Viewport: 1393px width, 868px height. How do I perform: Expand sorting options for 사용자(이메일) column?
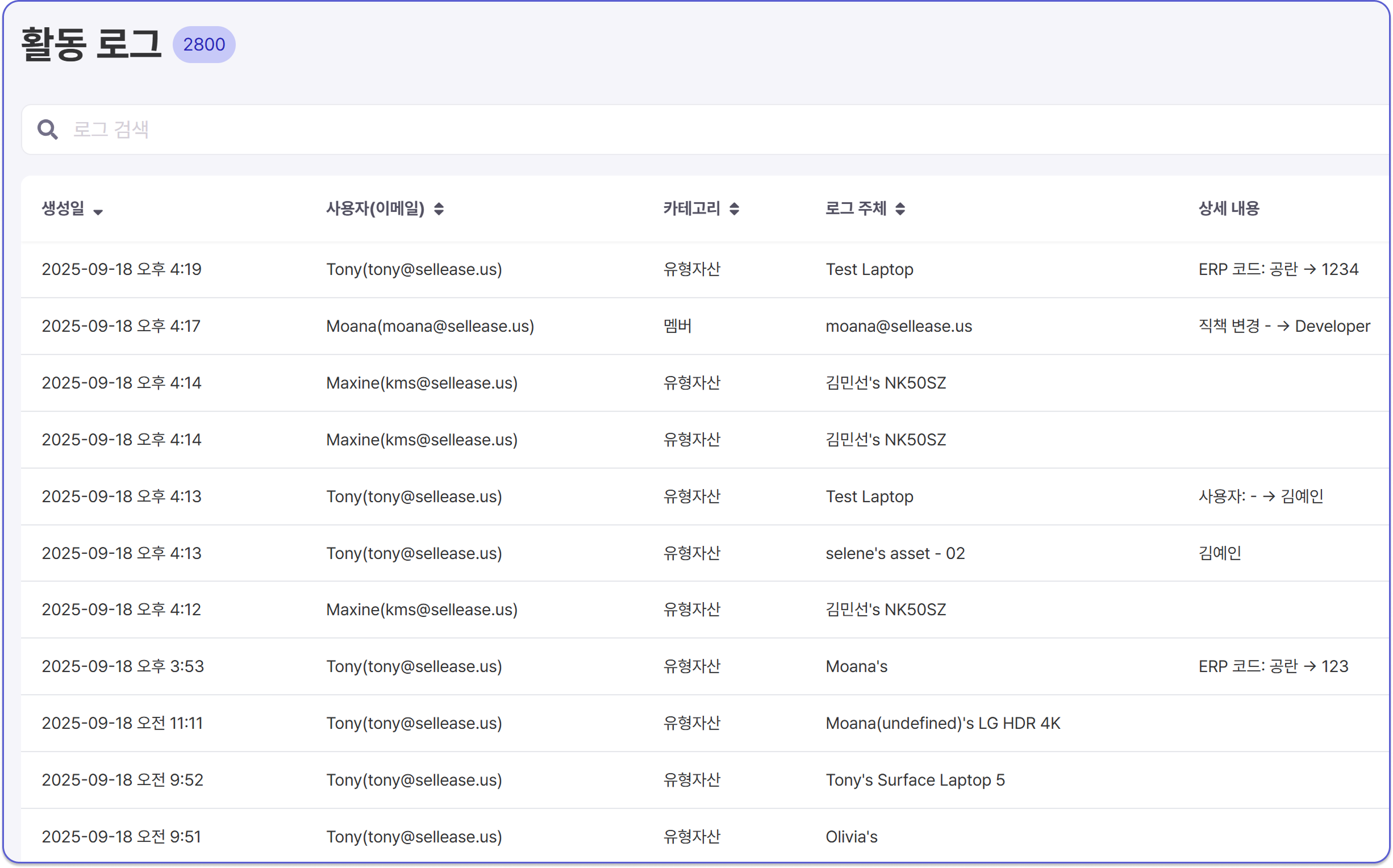pyautogui.click(x=440, y=209)
